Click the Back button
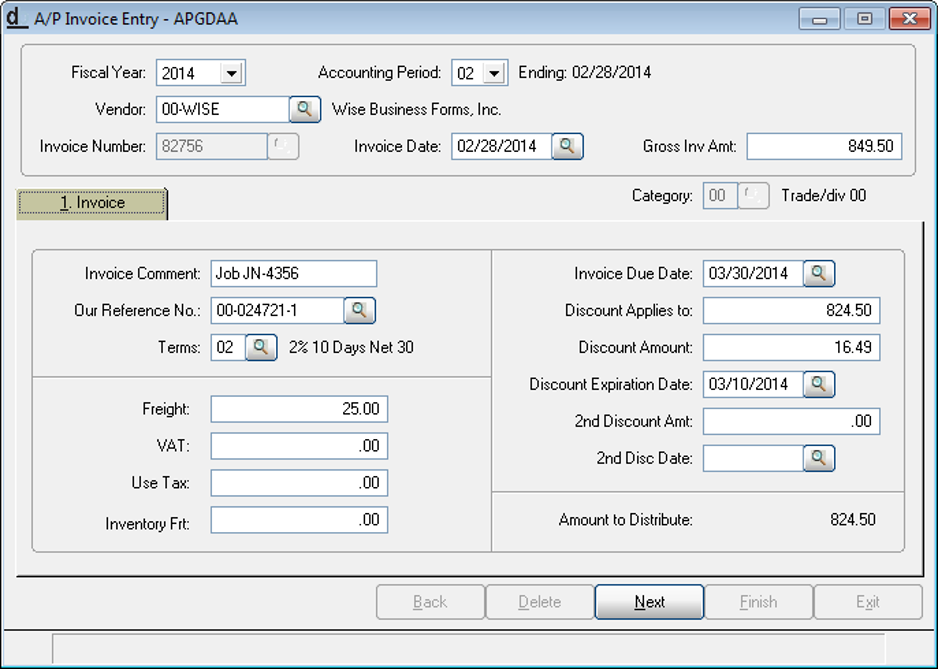 [x=430, y=602]
